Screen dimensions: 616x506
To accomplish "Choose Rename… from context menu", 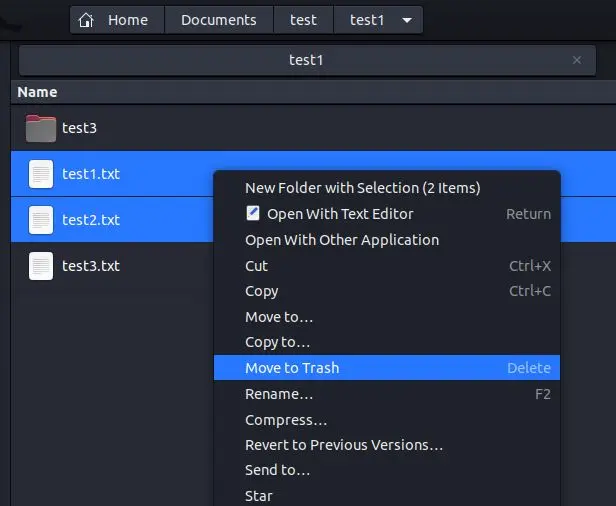I will pyautogui.click(x=279, y=394).
